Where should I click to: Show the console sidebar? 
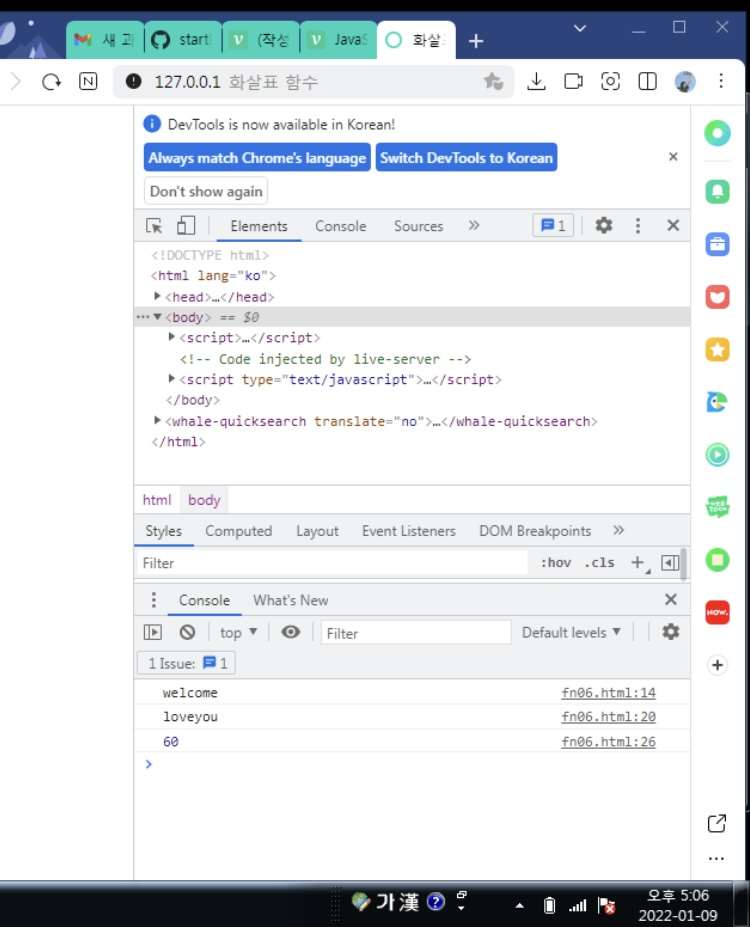click(x=152, y=632)
